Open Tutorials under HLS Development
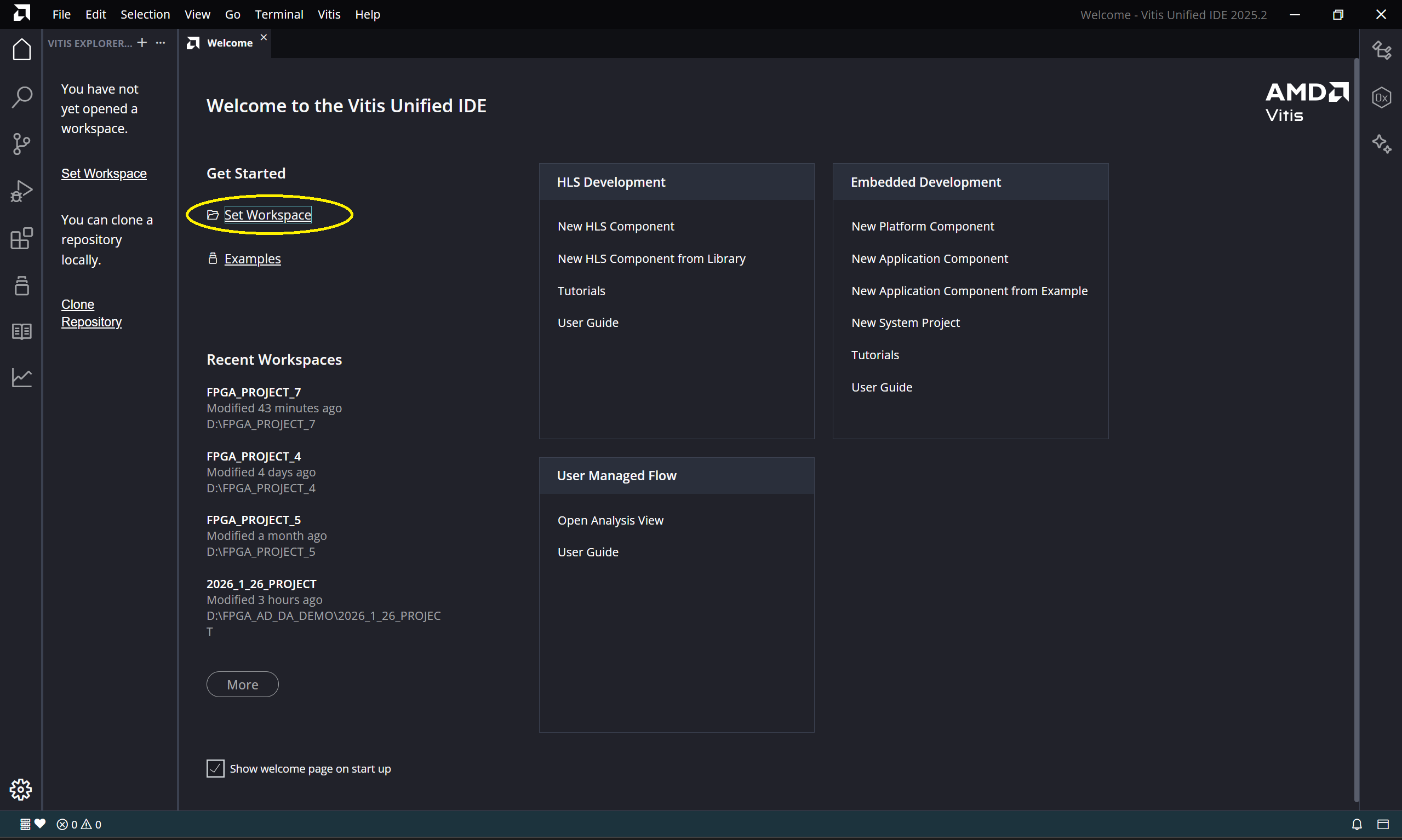The image size is (1402, 840). [581, 291]
